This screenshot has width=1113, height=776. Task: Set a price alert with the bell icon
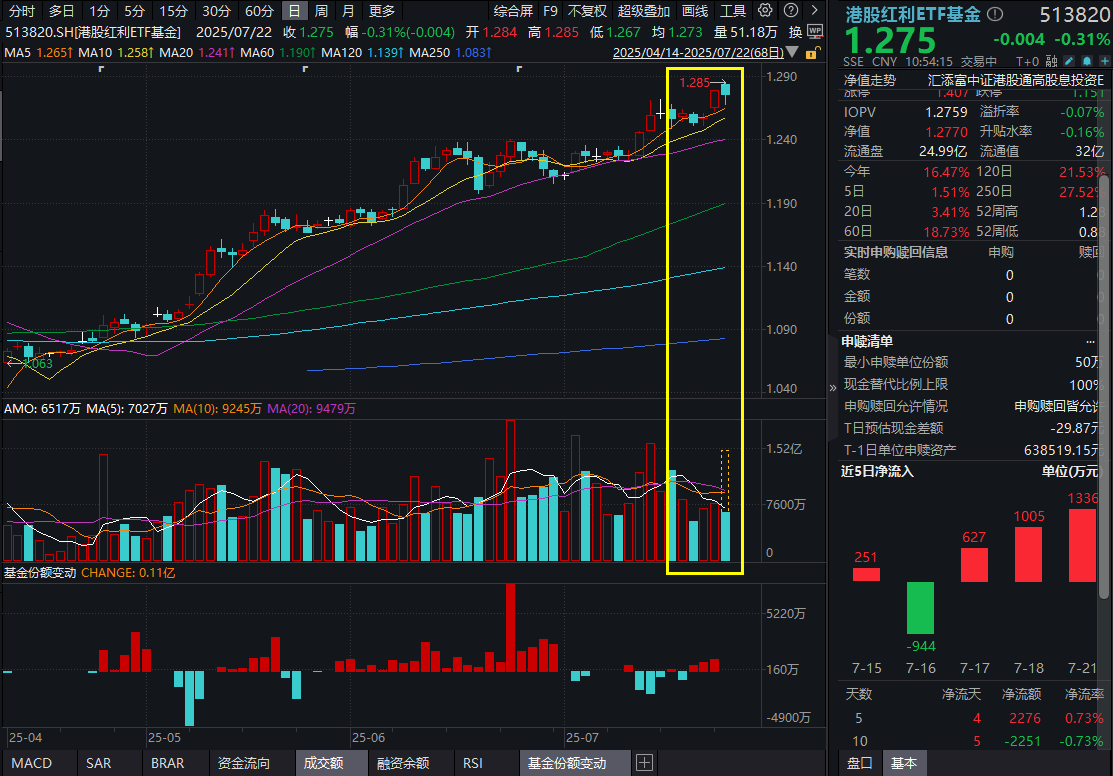tap(1087, 61)
